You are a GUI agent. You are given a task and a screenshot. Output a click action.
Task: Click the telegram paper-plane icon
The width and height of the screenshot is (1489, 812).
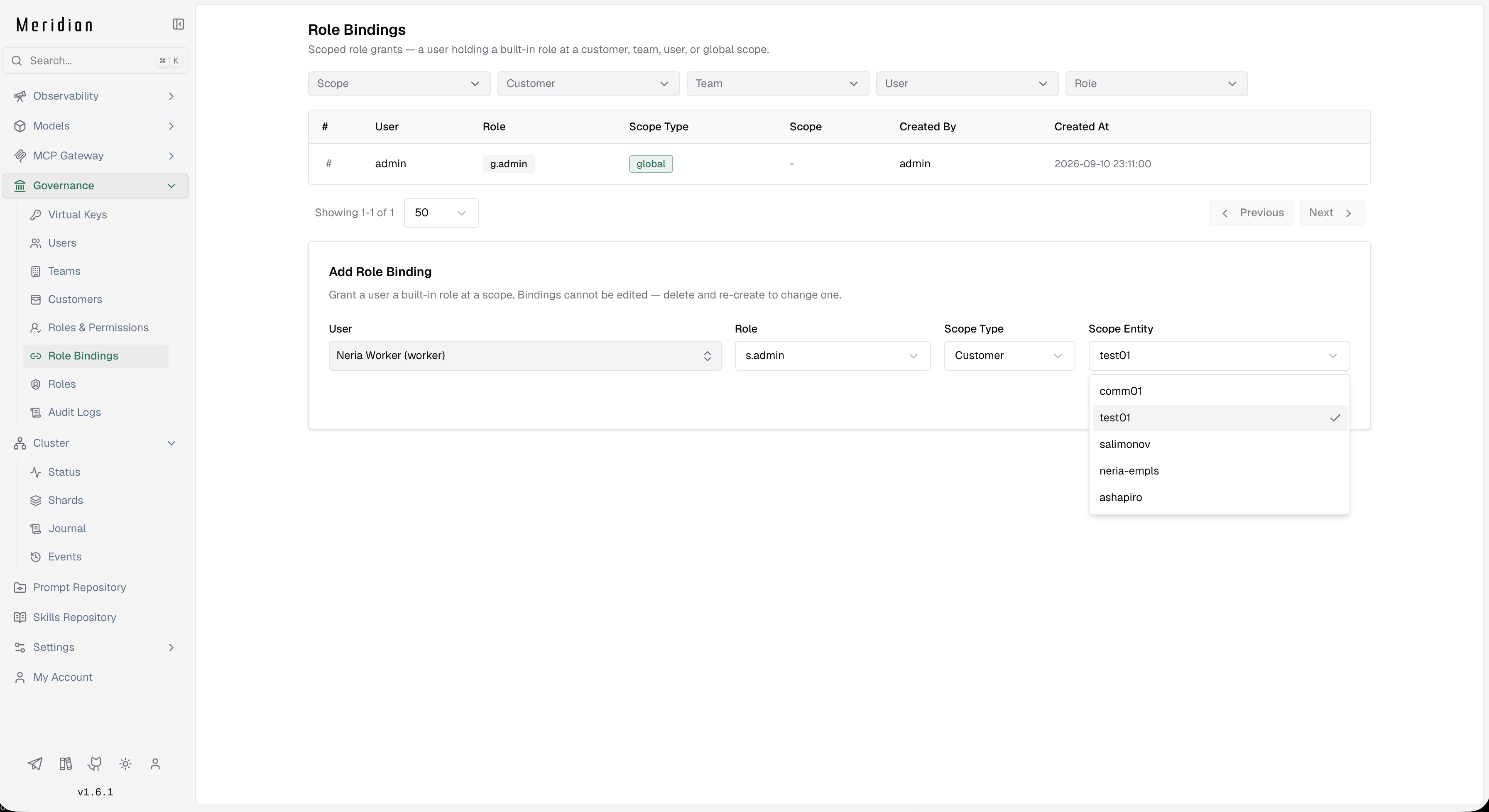35,763
